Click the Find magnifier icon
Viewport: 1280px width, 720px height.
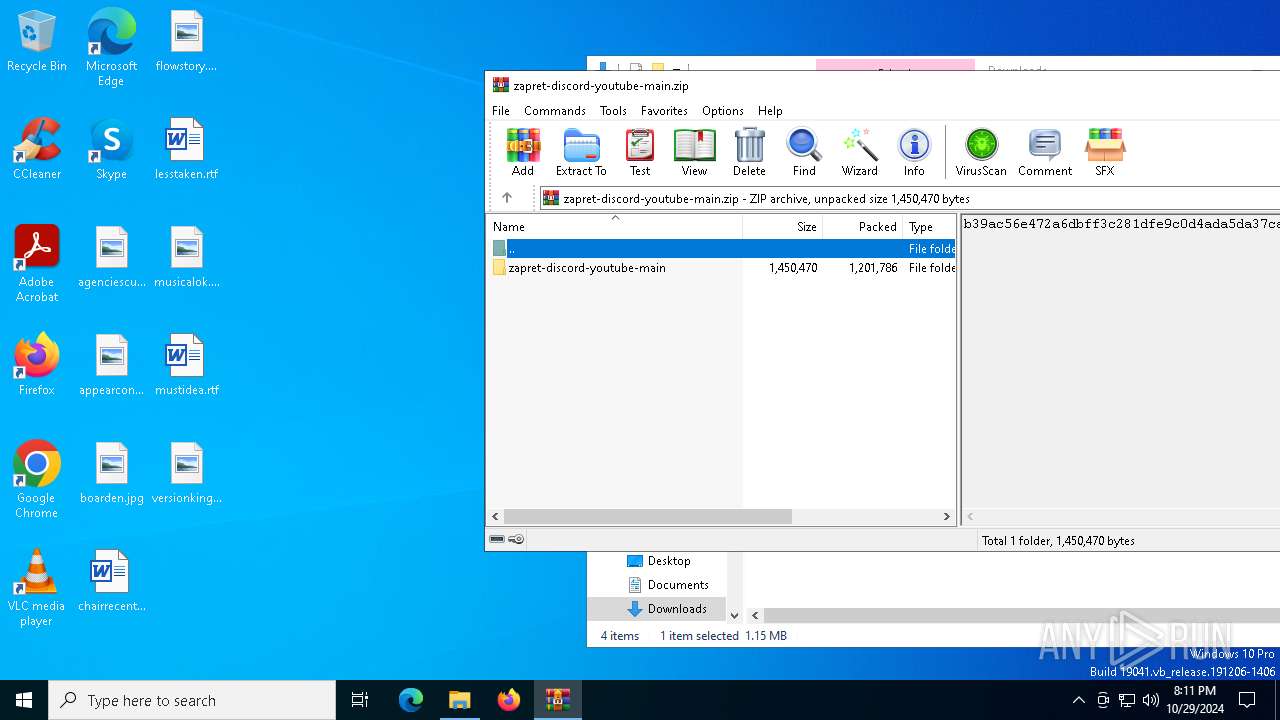804,152
